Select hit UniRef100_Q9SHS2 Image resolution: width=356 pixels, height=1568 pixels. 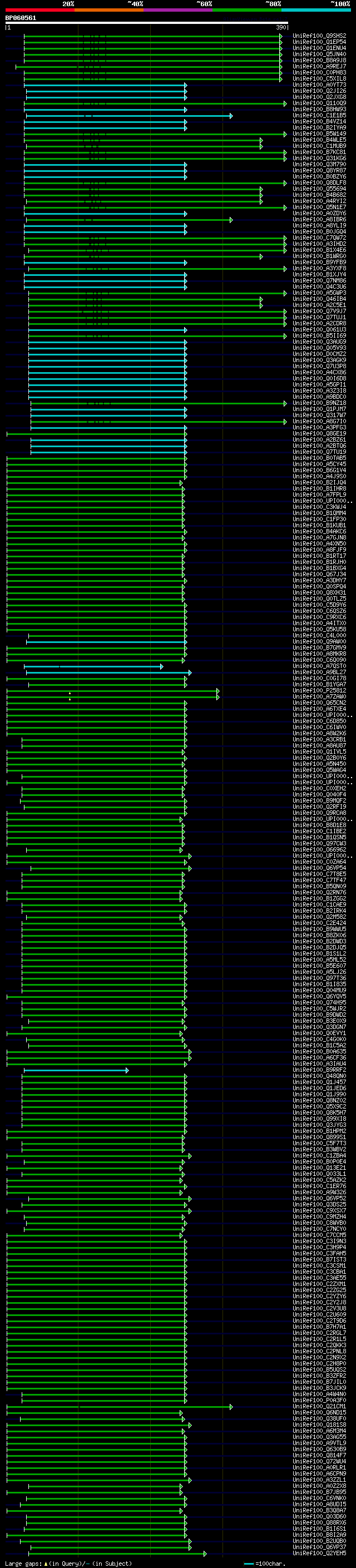[319, 36]
